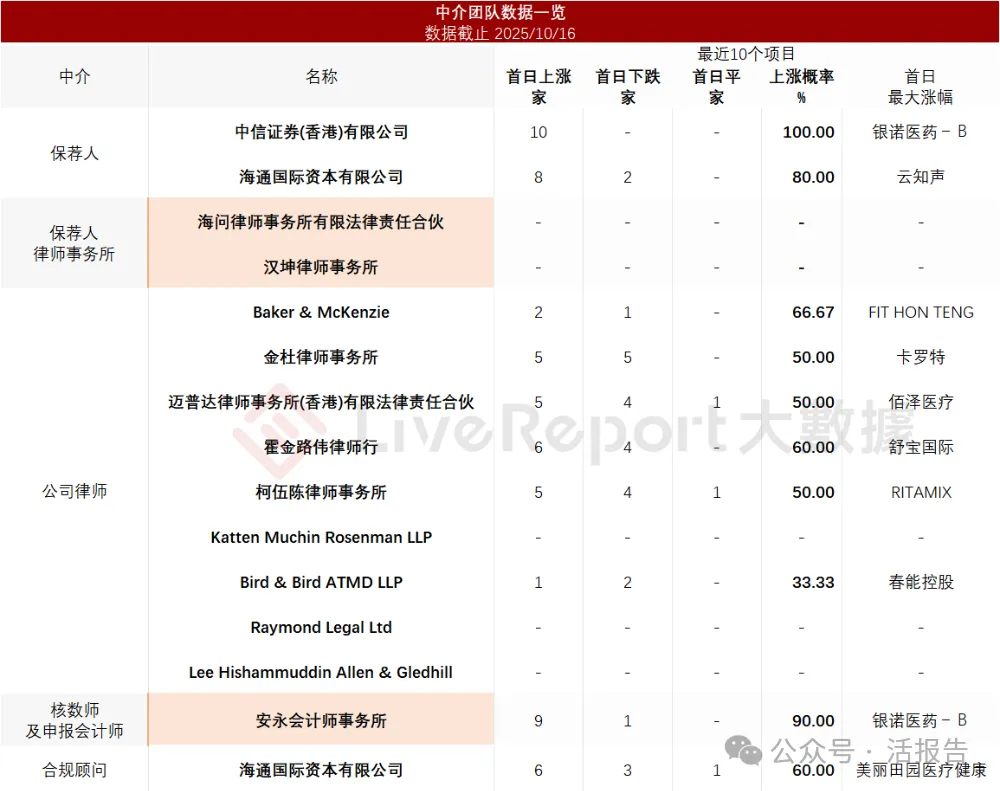Select the 最近10个项目 header label

[x=746, y=54]
